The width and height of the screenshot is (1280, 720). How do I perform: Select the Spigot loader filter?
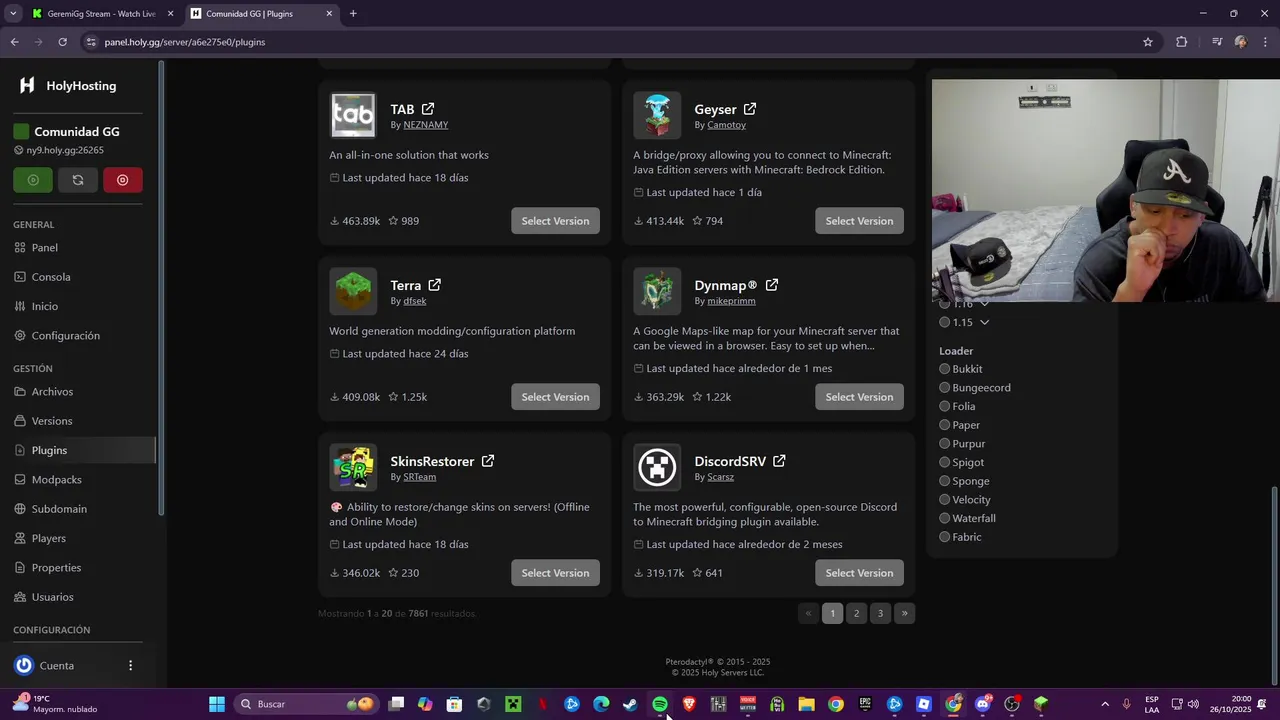tap(944, 463)
